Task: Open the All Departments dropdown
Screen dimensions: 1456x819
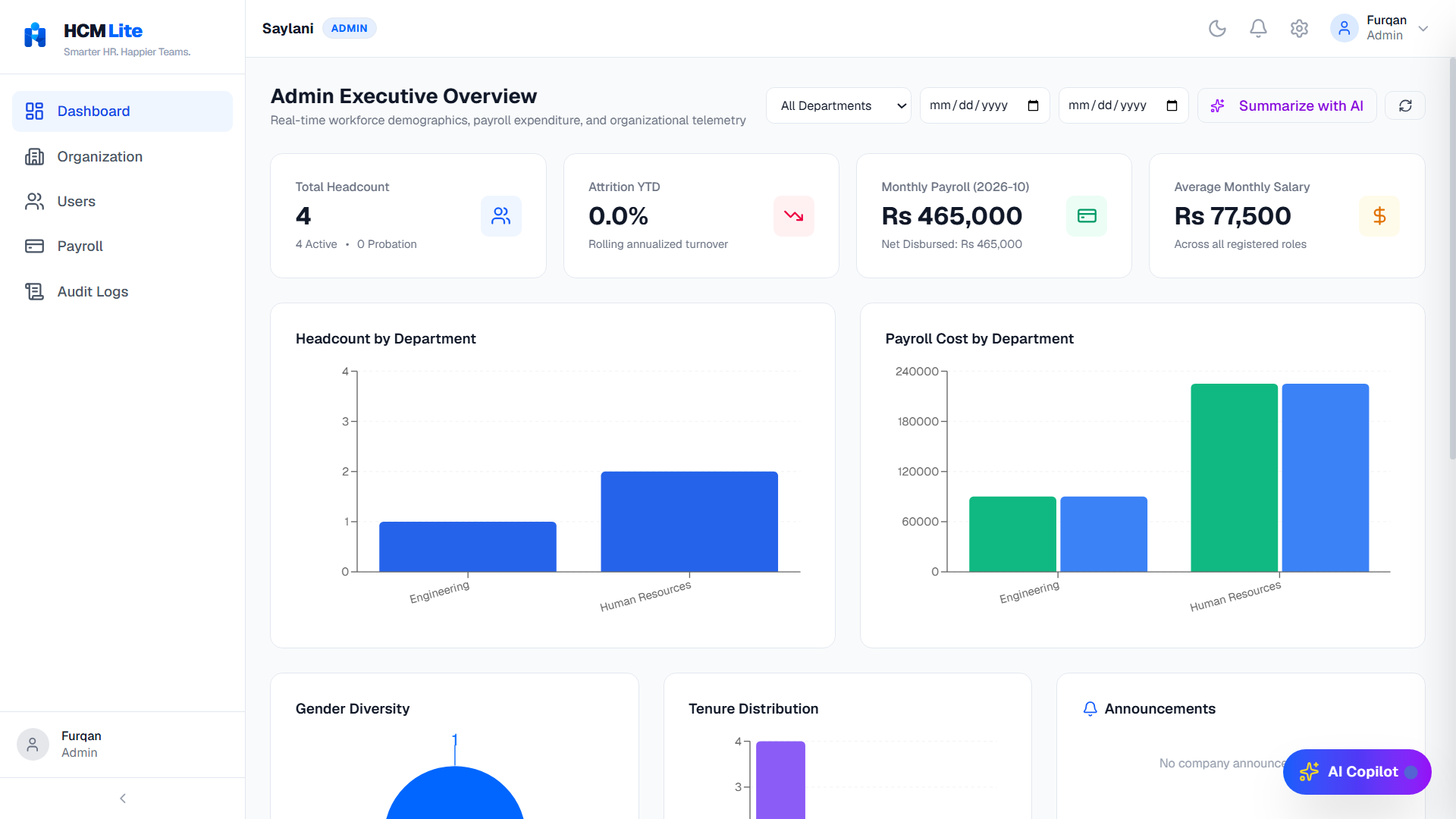Action: click(x=839, y=105)
